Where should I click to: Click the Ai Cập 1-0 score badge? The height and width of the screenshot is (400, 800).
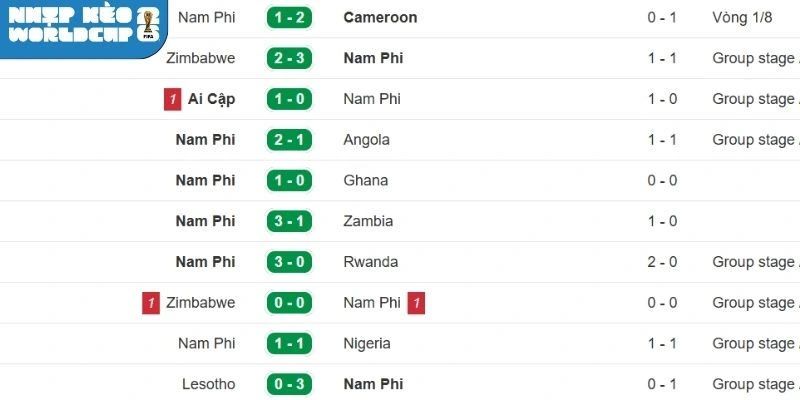291,99
